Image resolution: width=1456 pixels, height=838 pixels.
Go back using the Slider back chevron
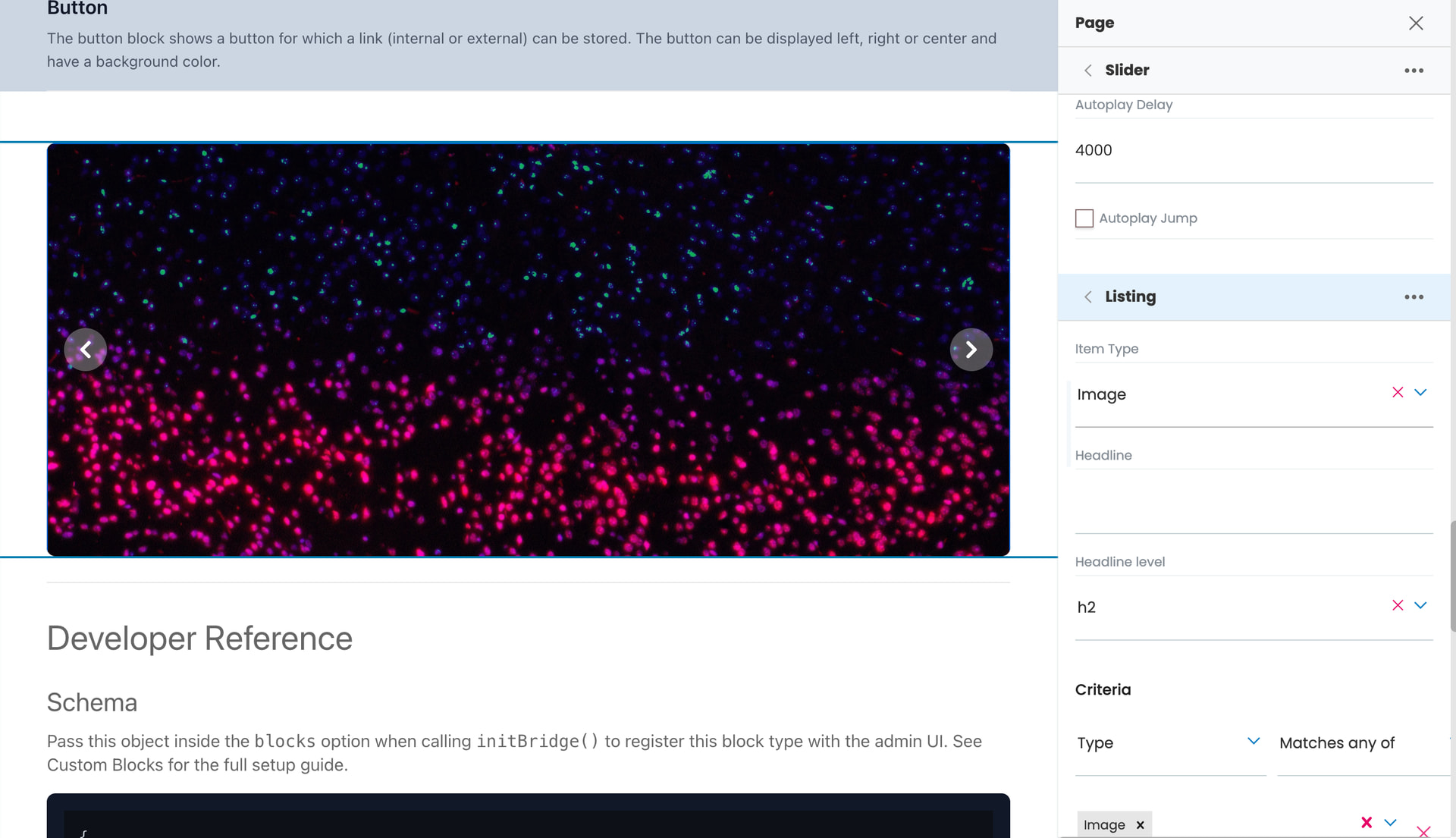point(1087,71)
